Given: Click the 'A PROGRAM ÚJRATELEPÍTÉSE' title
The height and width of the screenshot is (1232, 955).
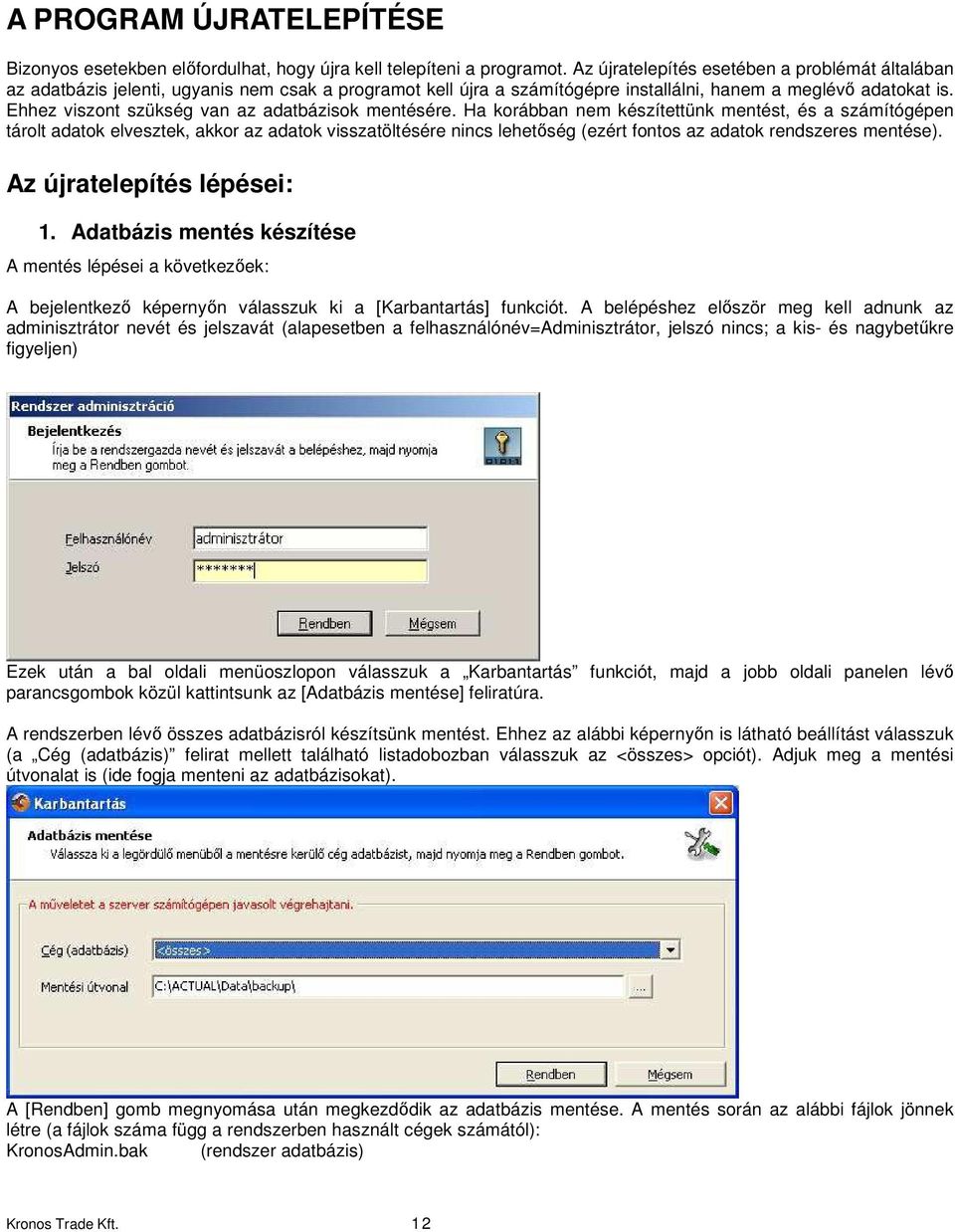Looking at the screenshot, I should (x=225, y=19).
